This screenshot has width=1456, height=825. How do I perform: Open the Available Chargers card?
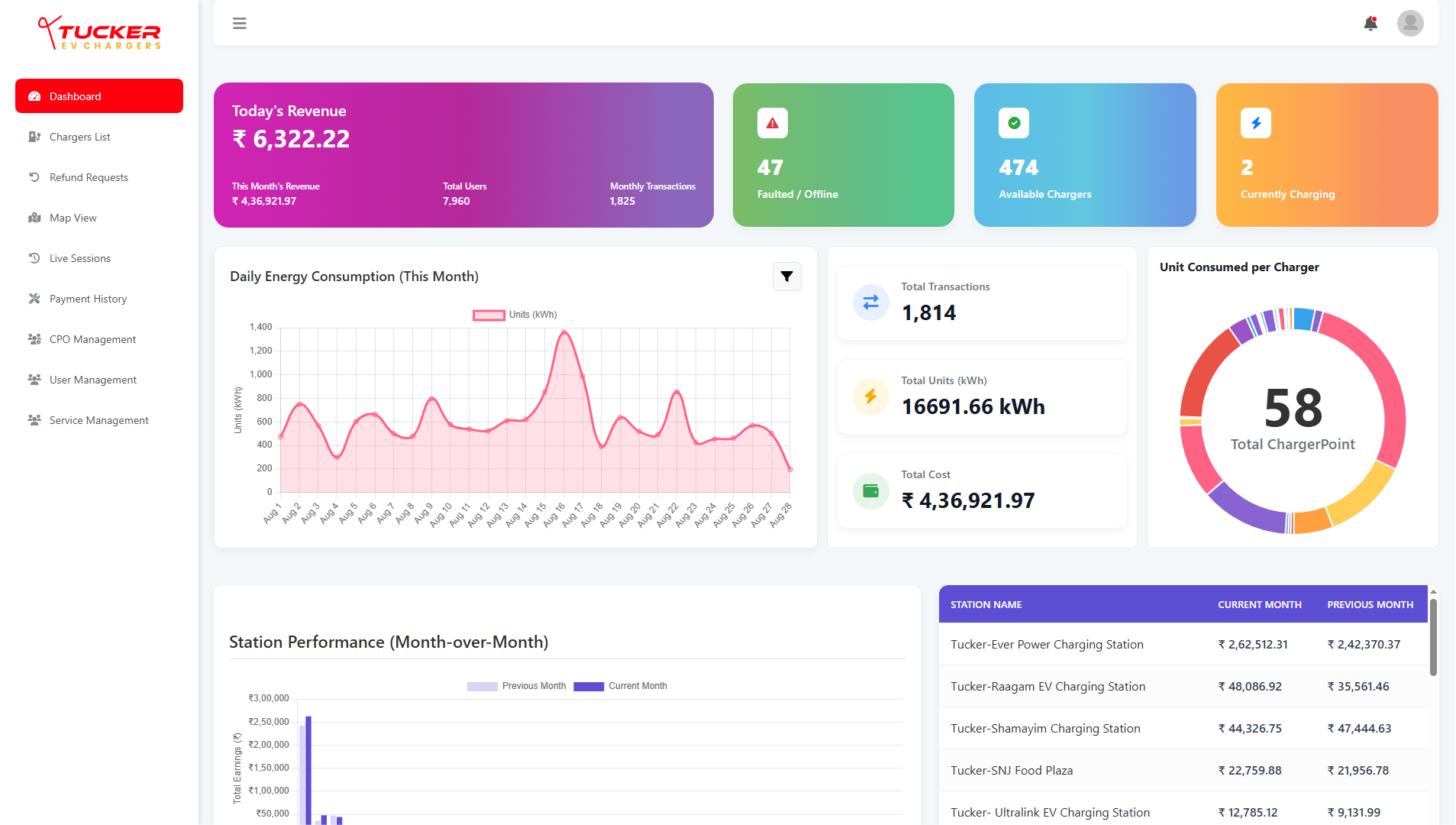click(1085, 155)
